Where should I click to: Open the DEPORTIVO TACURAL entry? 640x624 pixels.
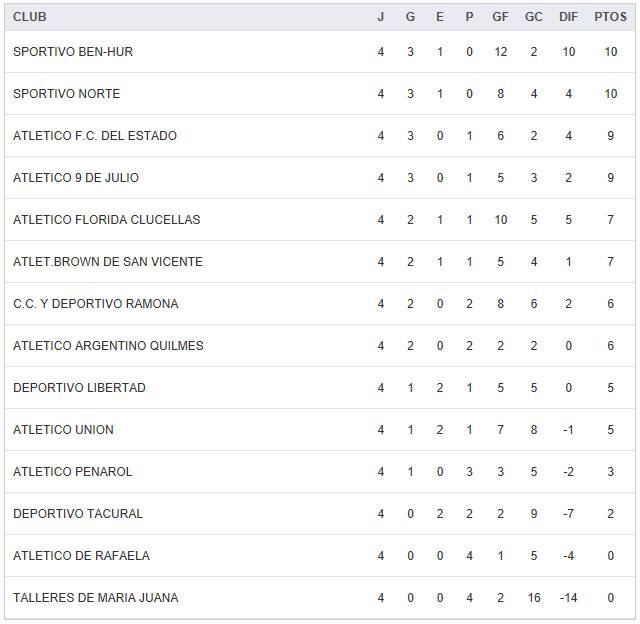tap(78, 514)
